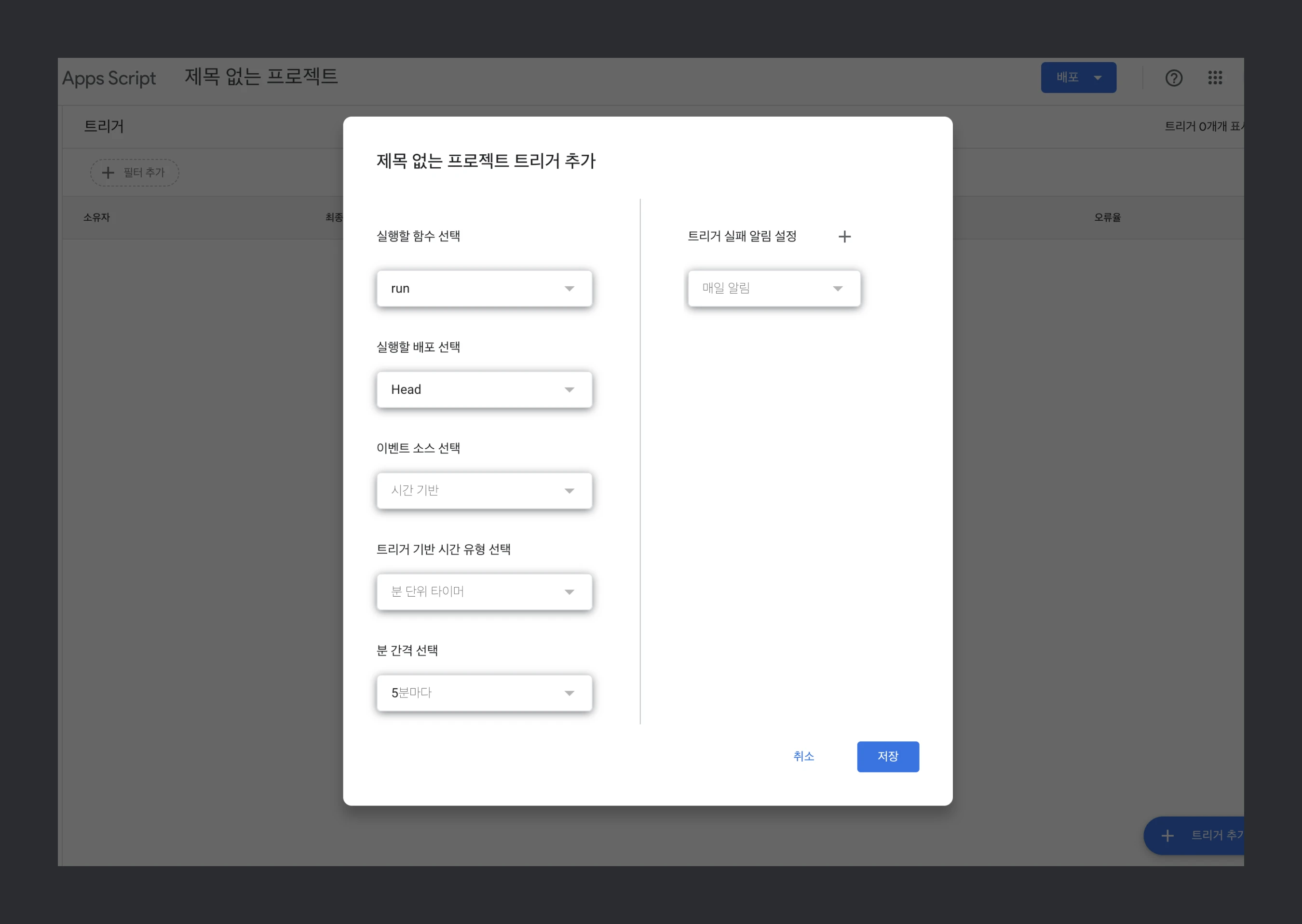Click the 소유자 column header

click(x=97, y=217)
